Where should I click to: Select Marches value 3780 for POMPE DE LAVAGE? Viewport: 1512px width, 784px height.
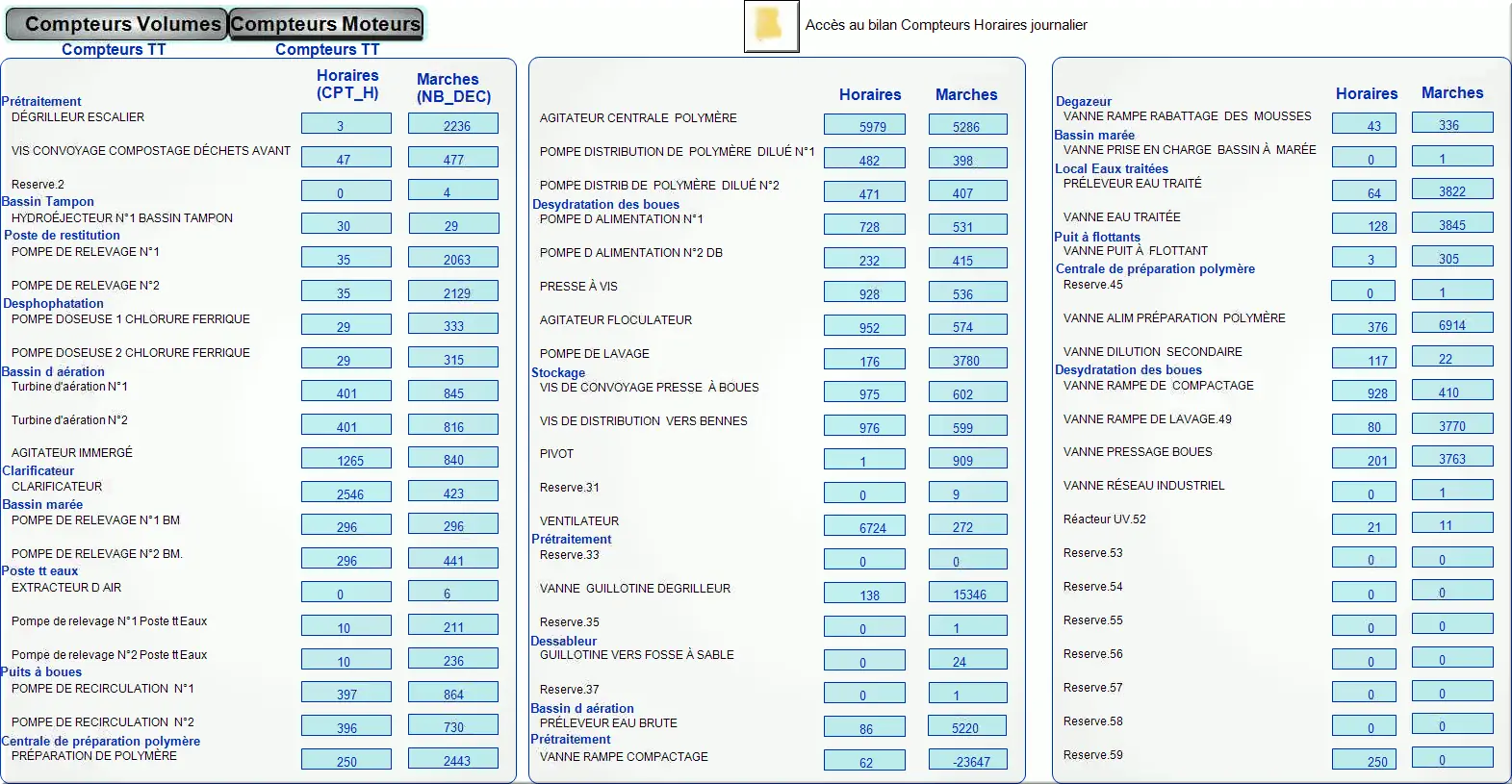[968, 360]
